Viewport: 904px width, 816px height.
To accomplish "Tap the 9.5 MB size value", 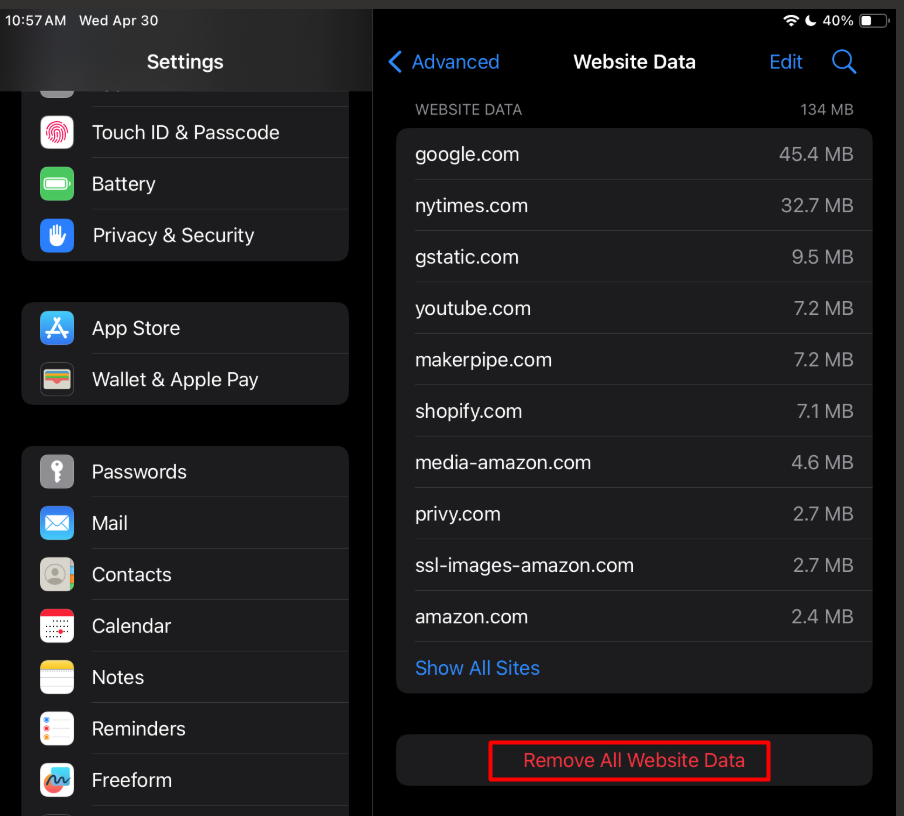I will (822, 257).
